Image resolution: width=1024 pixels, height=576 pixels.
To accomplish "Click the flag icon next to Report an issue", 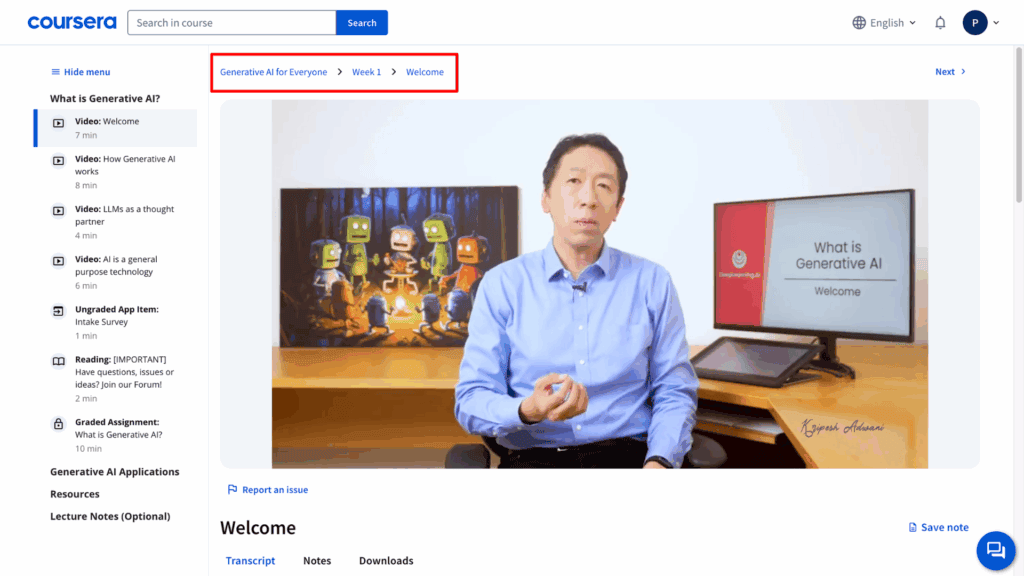I will pyautogui.click(x=234, y=489).
